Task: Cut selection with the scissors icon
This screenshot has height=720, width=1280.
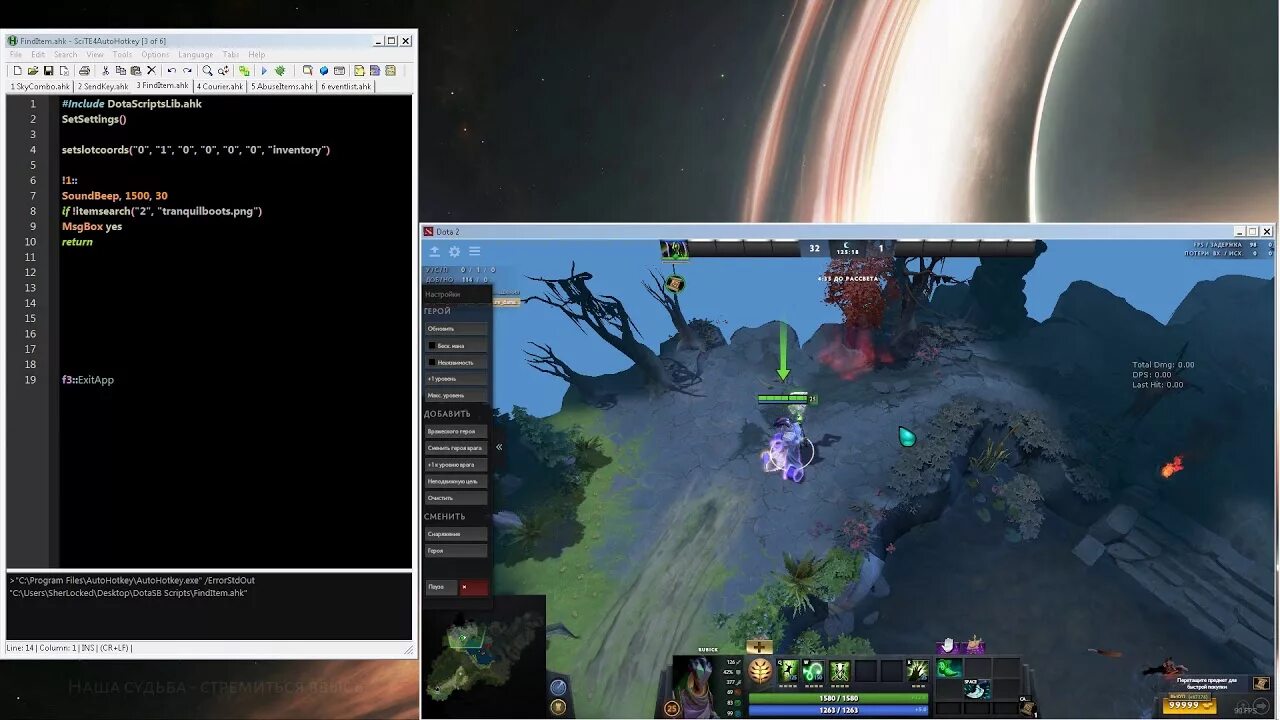Action: tap(105, 71)
